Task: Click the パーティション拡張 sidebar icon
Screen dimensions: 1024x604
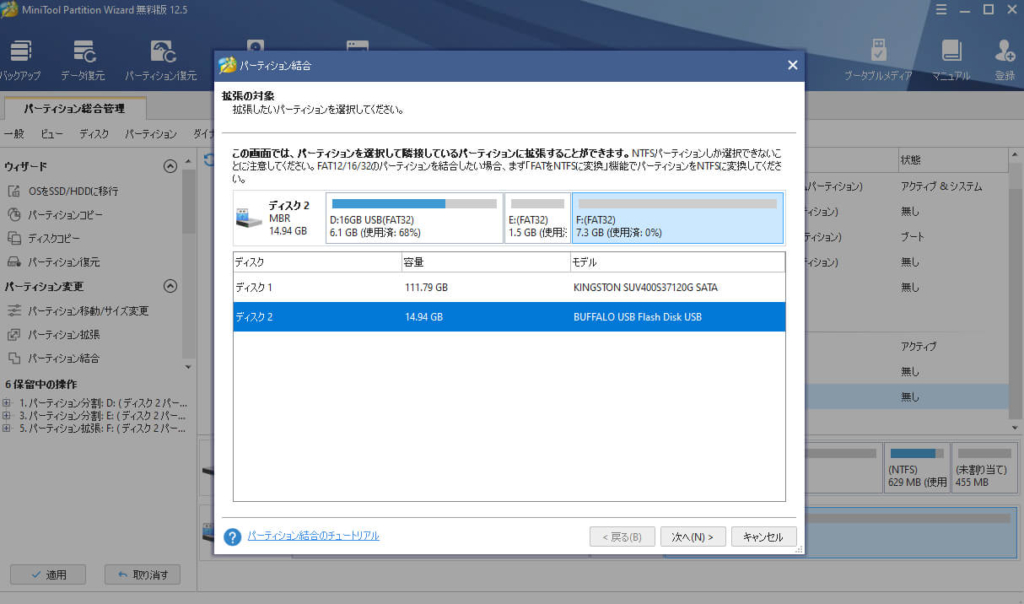Action: click(x=14, y=334)
